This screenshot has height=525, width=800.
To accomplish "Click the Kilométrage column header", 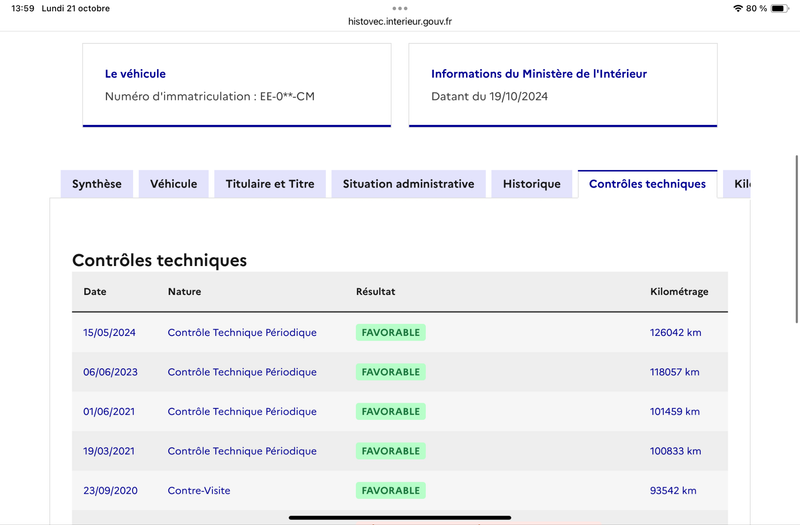I will pos(679,291).
